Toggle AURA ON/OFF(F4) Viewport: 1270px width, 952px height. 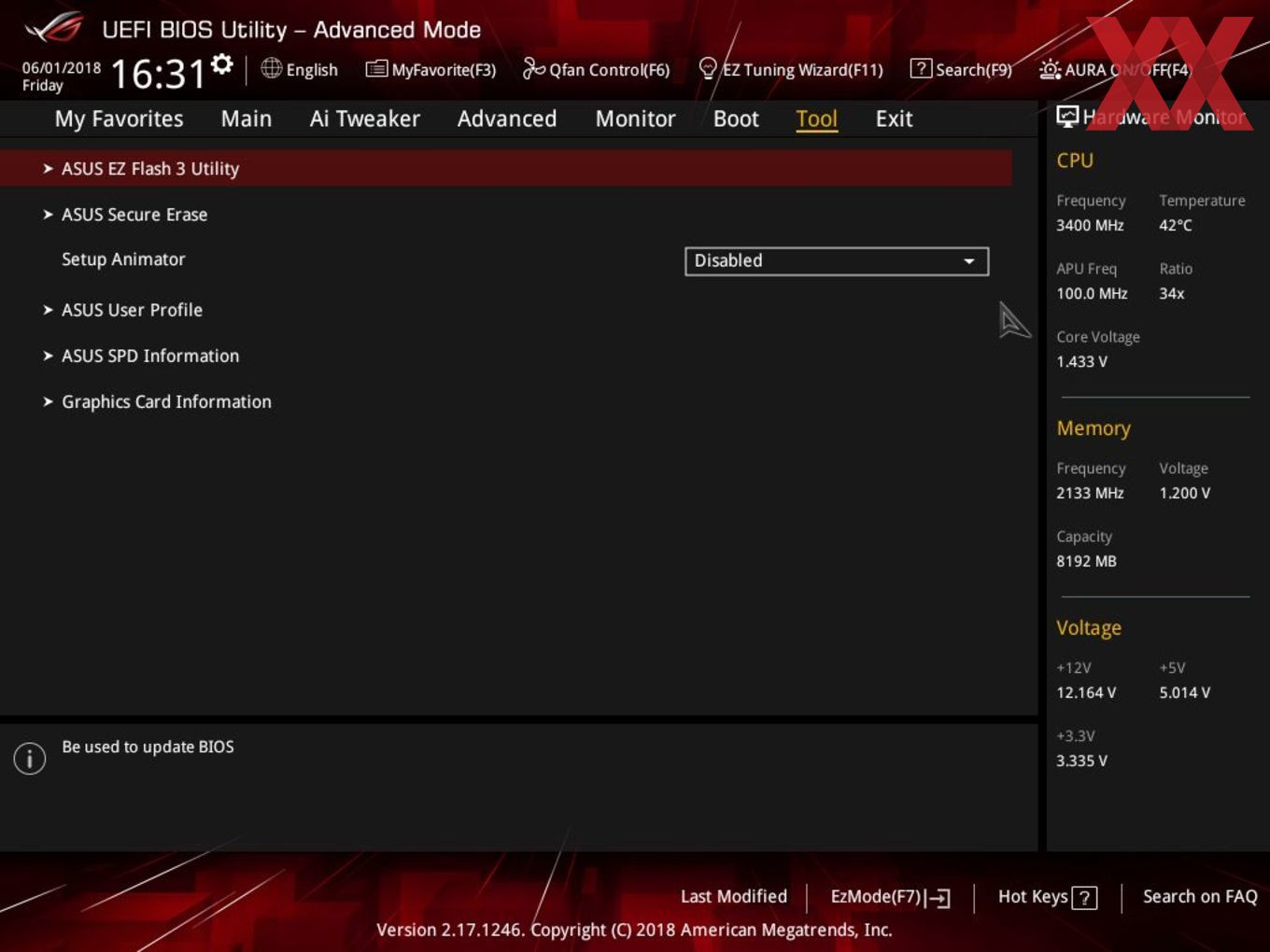click(x=1128, y=70)
